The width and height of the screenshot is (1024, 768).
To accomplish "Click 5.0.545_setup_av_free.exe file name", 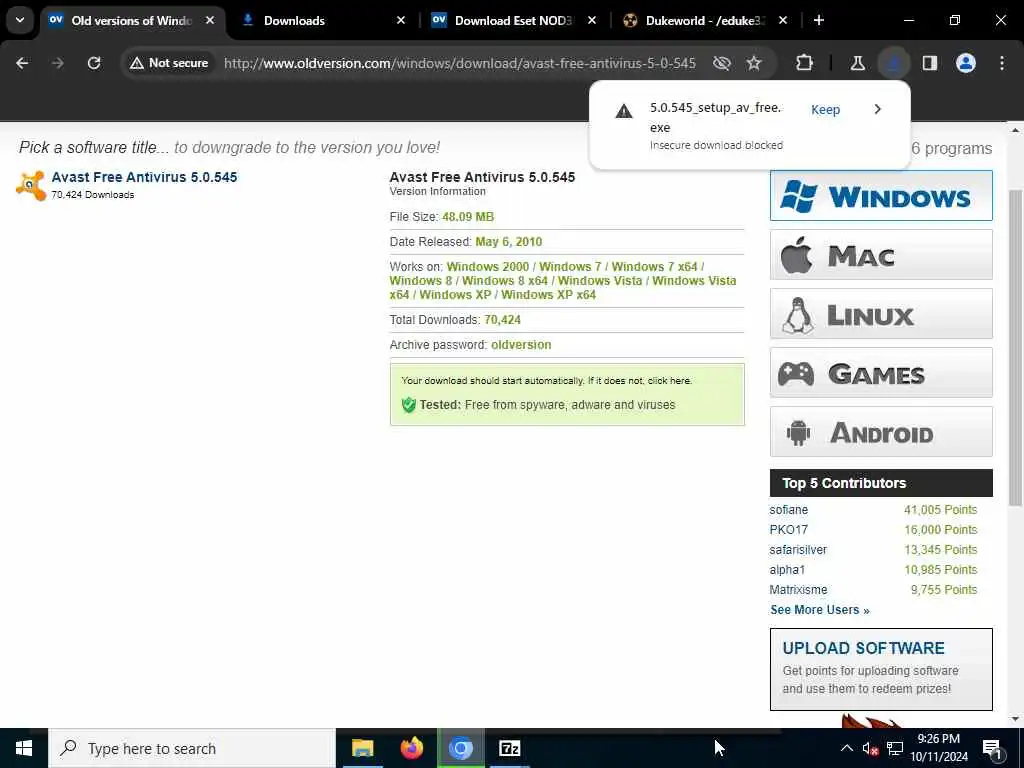I will [x=715, y=117].
